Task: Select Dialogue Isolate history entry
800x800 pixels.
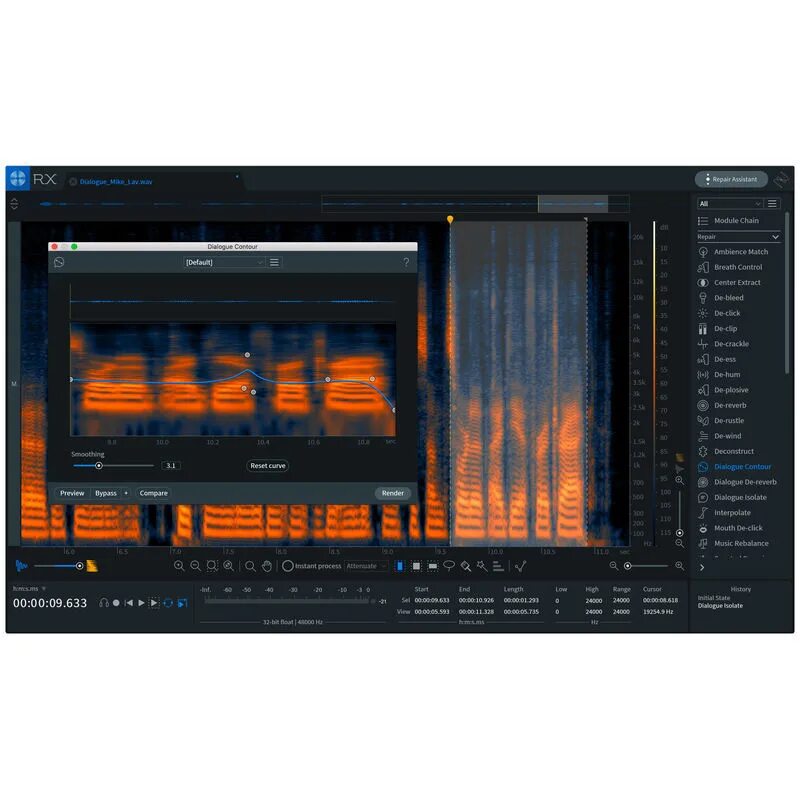Action: [x=720, y=606]
